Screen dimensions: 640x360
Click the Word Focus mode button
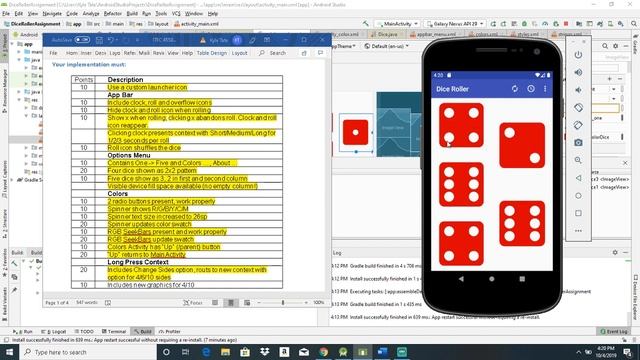pos(193,303)
